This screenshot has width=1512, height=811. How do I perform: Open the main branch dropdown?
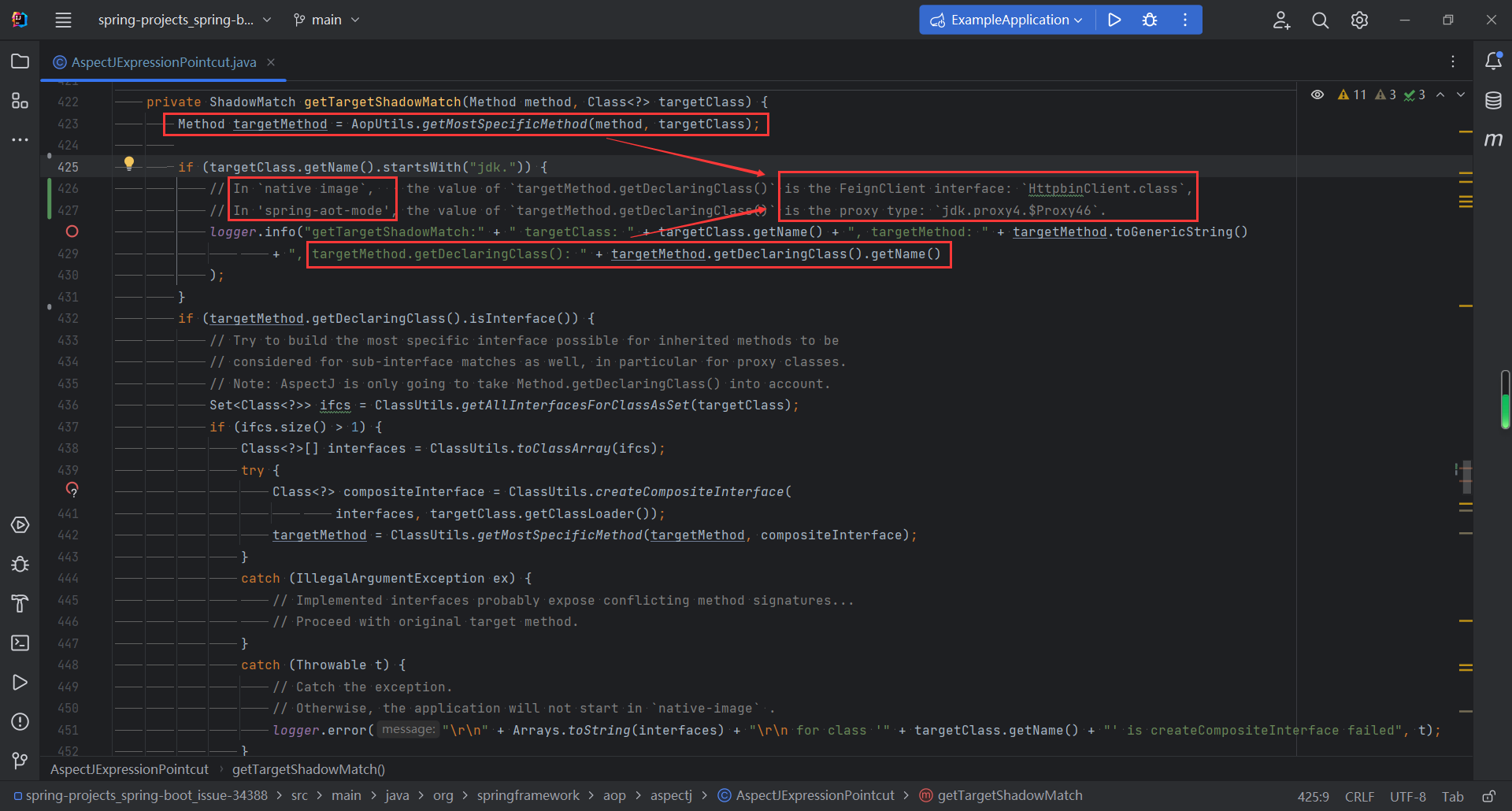(x=326, y=20)
